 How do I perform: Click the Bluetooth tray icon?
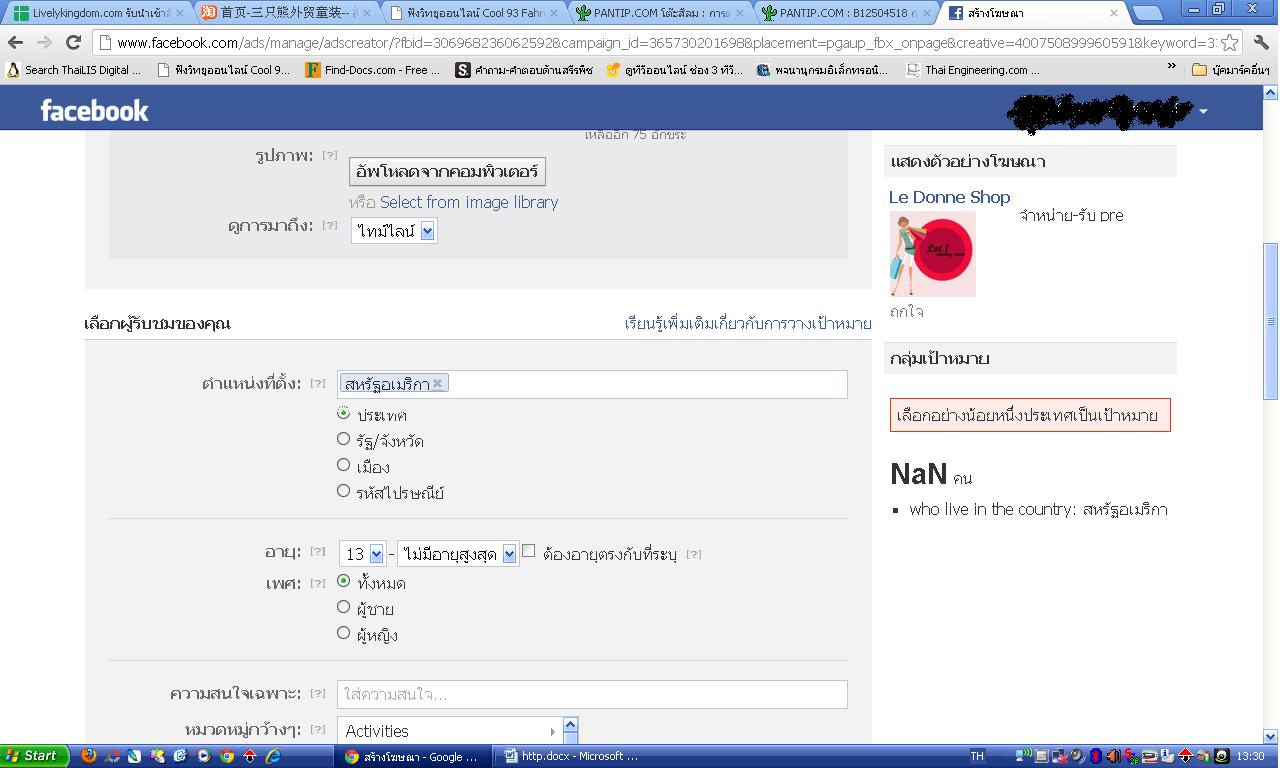coord(1096,756)
